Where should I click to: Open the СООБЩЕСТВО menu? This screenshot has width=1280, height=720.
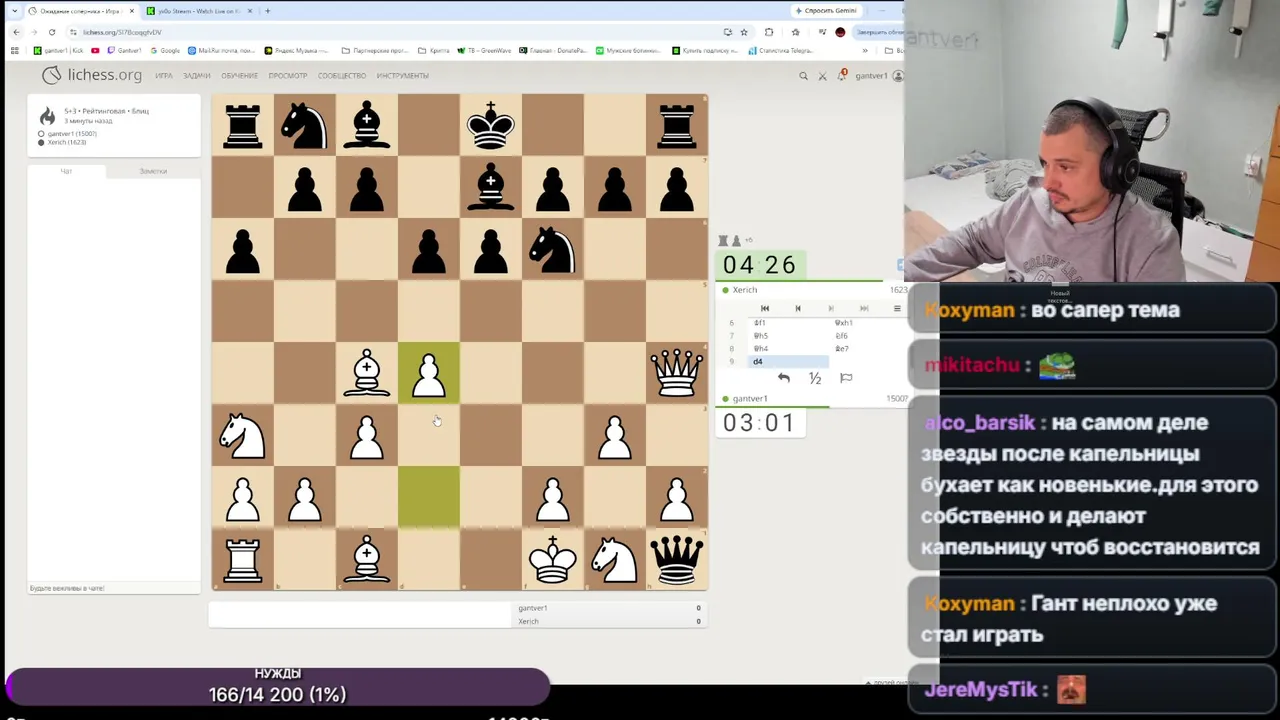[342, 76]
